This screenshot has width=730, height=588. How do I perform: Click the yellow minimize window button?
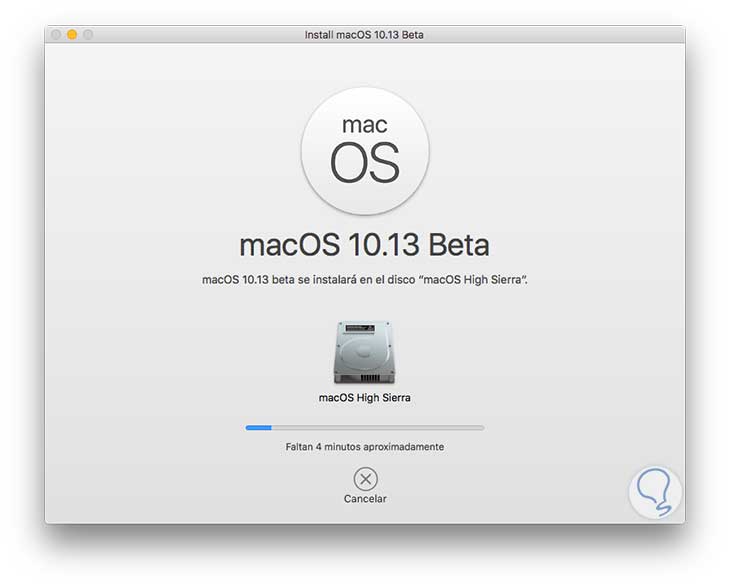(x=72, y=34)
